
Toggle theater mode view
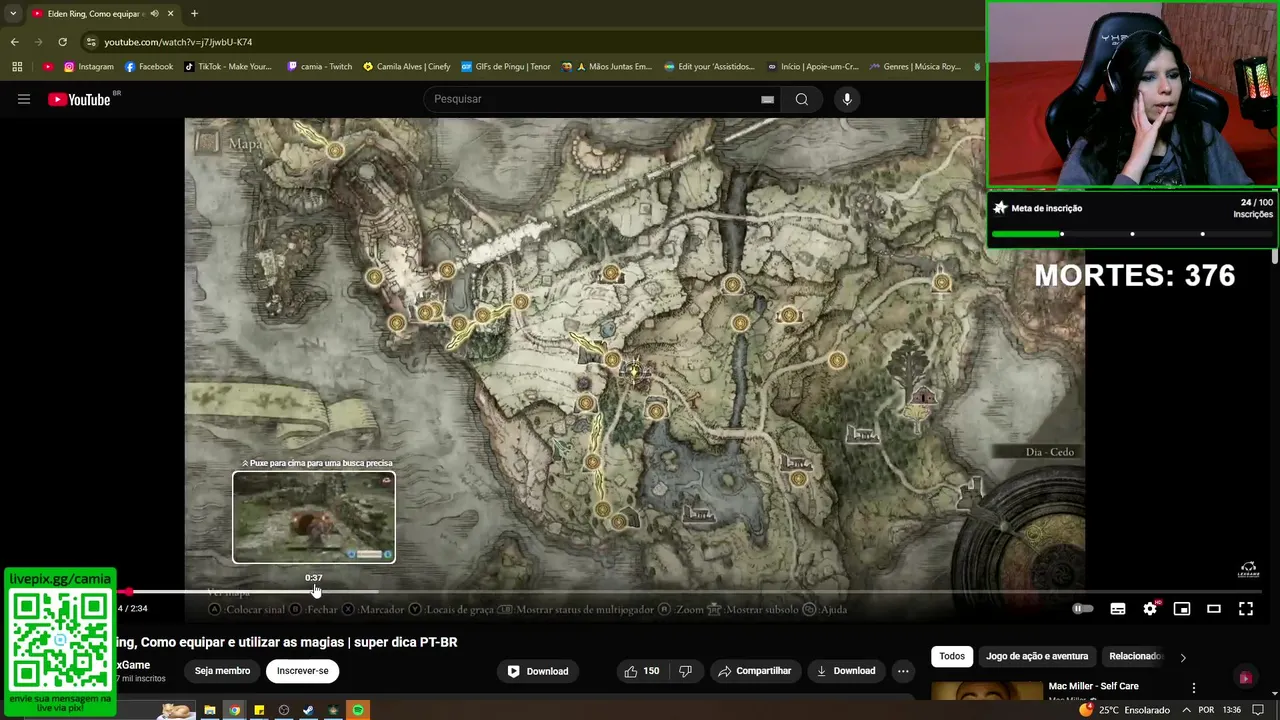(1214, 609)
